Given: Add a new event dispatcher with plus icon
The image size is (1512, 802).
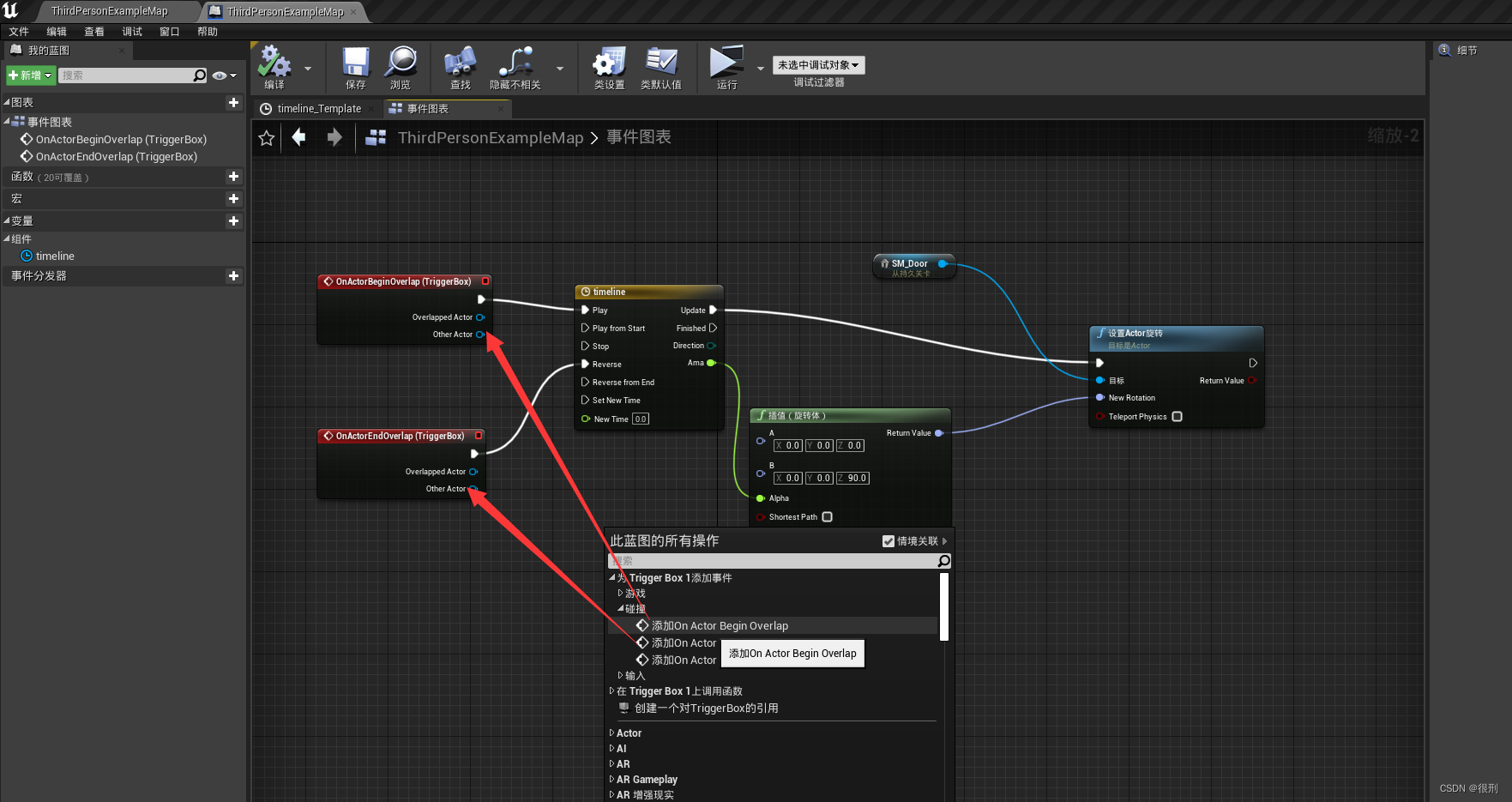Looking at the screenshot, I should [233, 275].
